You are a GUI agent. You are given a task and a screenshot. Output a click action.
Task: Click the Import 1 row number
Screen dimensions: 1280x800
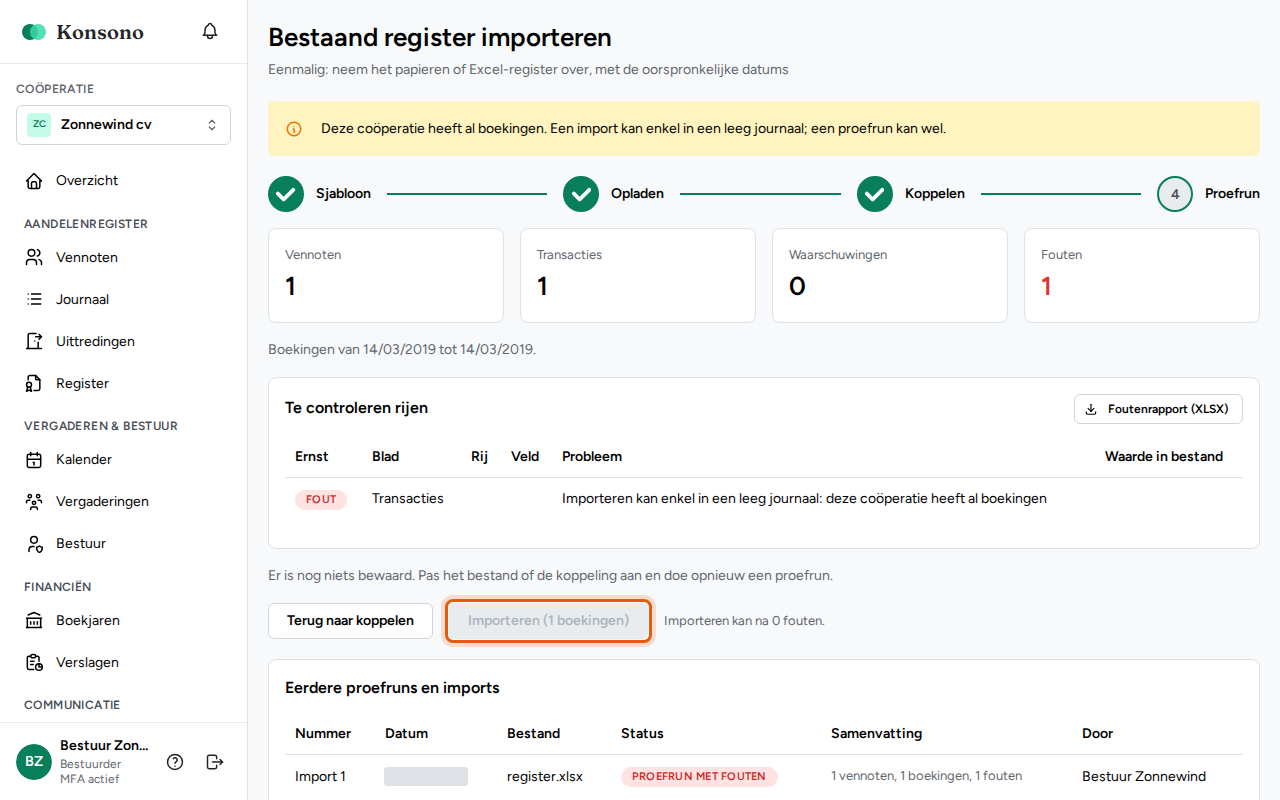(x=320, y=776)
